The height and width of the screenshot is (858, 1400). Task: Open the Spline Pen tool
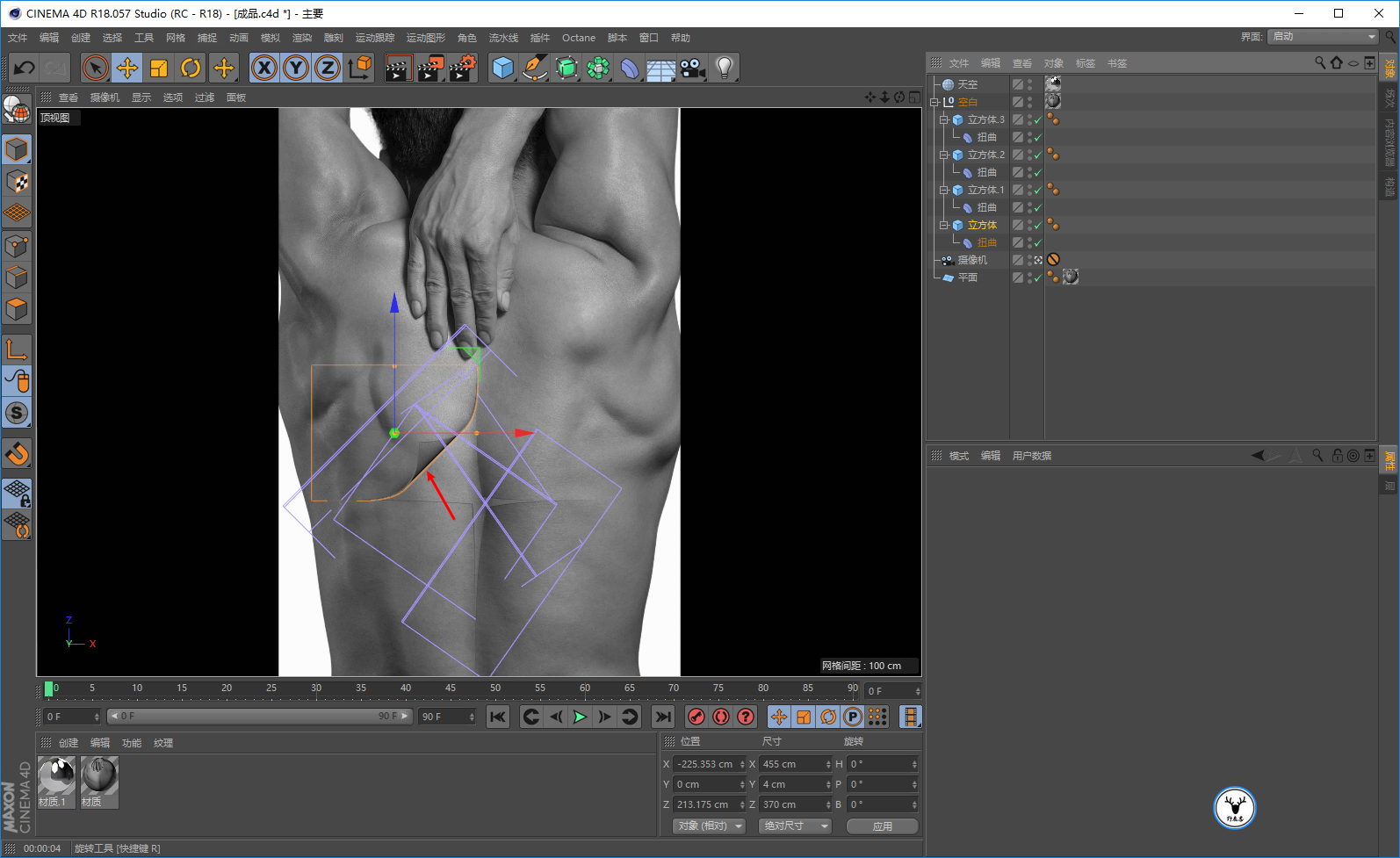534,68
